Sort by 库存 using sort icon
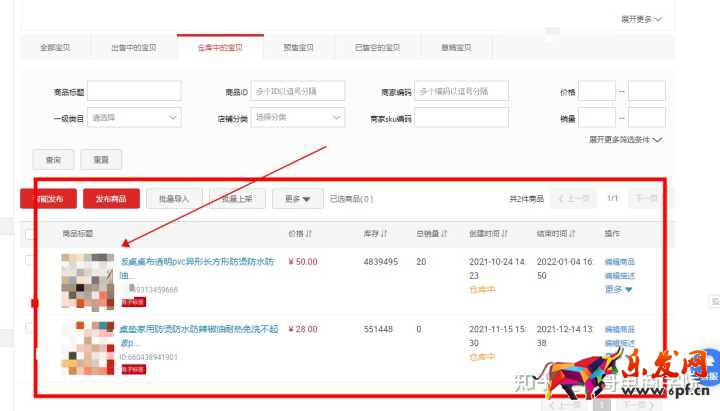 382,234
